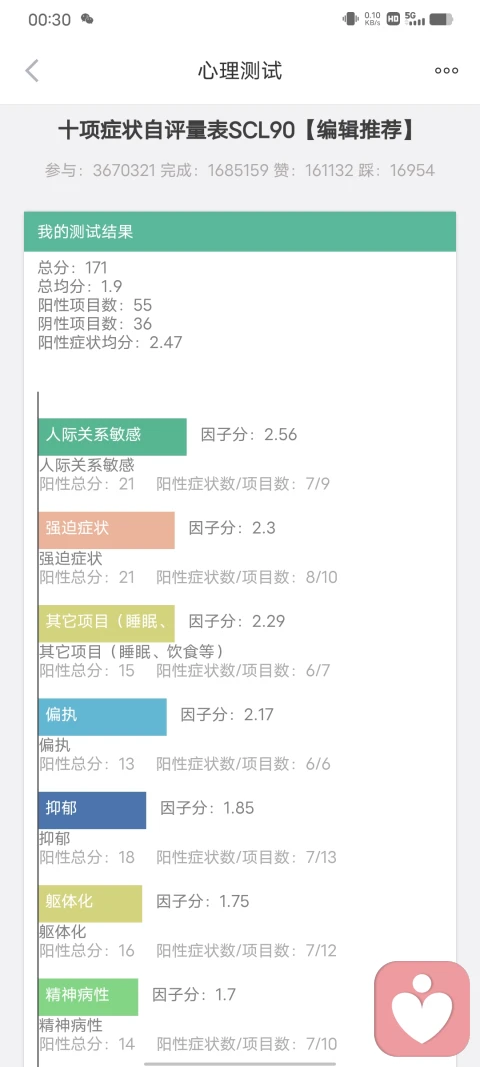Tap the 抑郁 dark blue bar
The image size is (480, 1067).
coord(92,810)
